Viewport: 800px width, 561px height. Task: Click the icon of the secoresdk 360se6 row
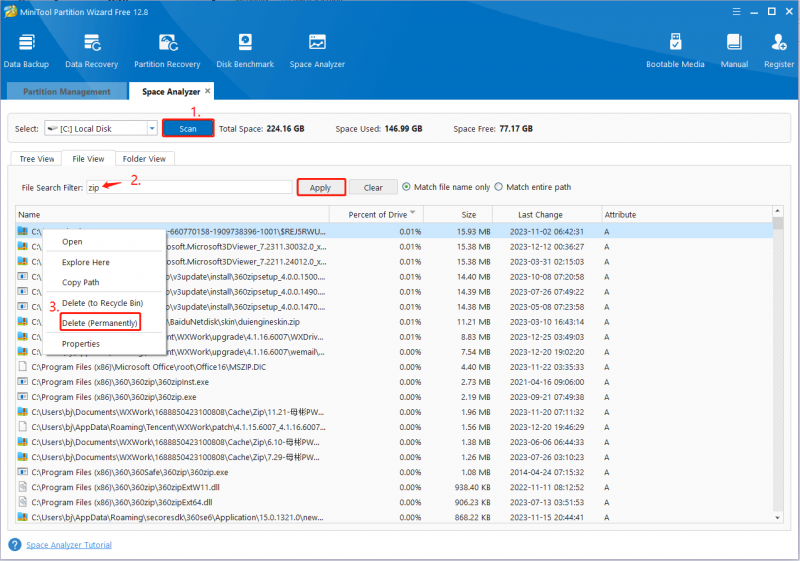click(22, 517)
